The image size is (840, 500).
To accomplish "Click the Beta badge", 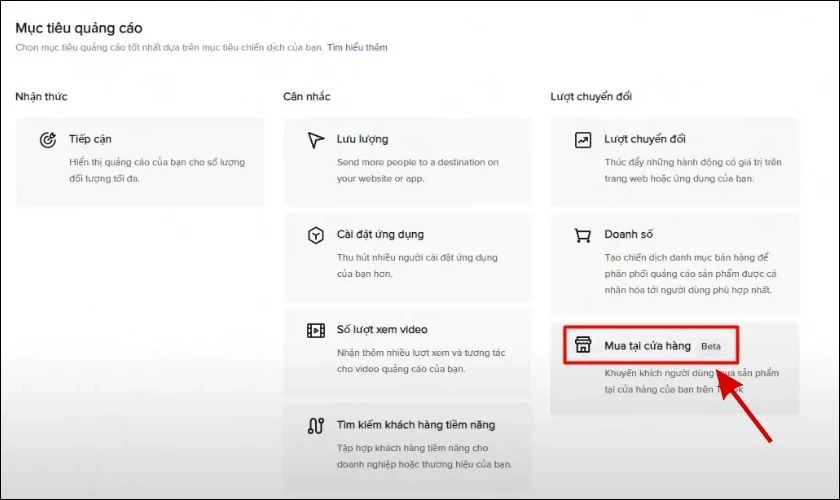I will tap(710, 346).
